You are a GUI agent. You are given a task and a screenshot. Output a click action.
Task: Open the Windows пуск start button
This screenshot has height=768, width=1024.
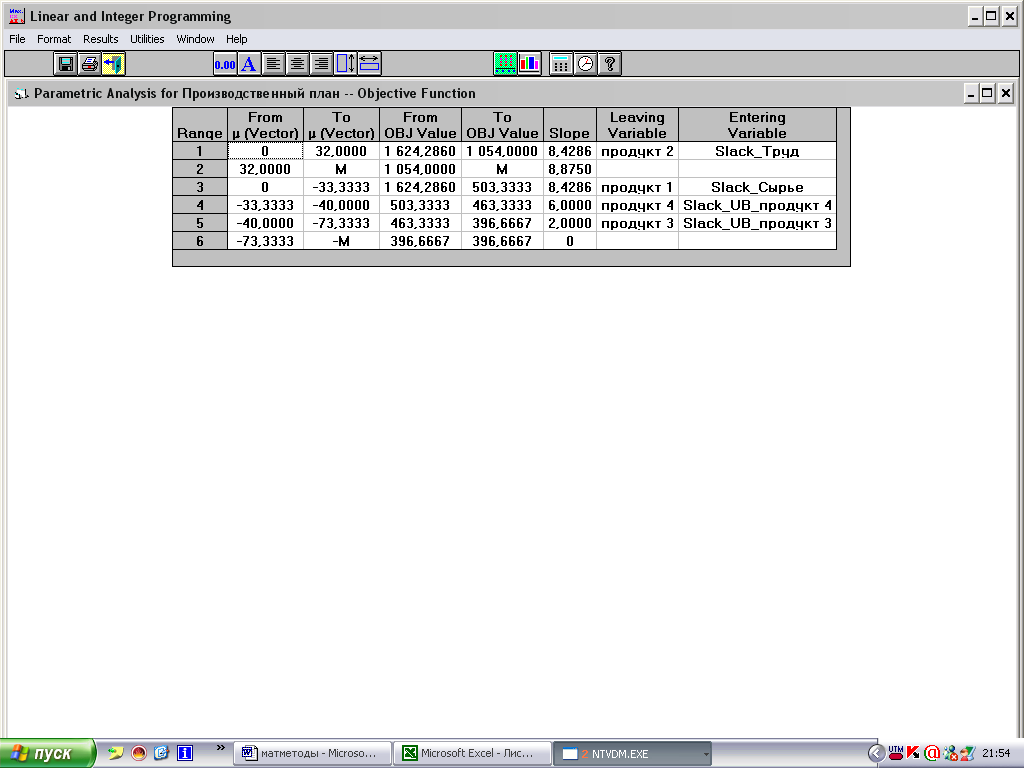(47, 753)
